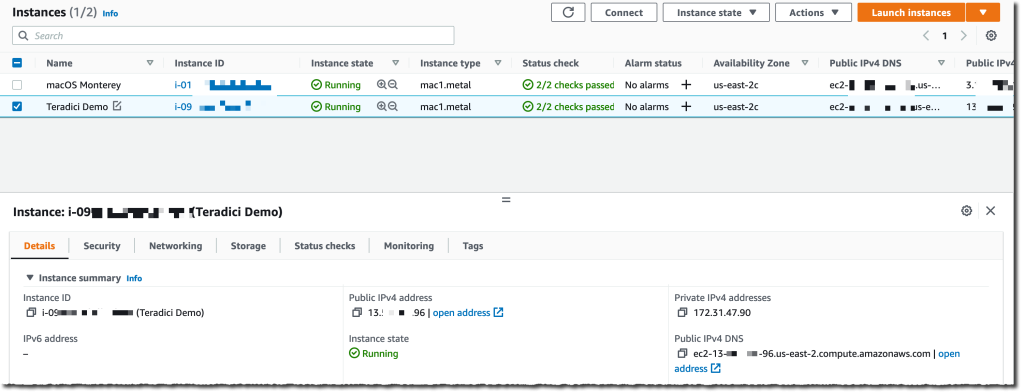Copy the Private IPv4 address
Screen dimensions: 1024x392
(x=682, y=313)
